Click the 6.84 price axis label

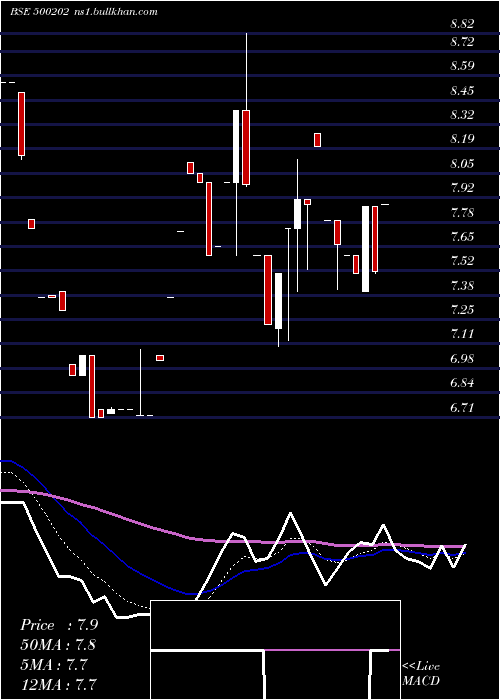tap(462, 383)
